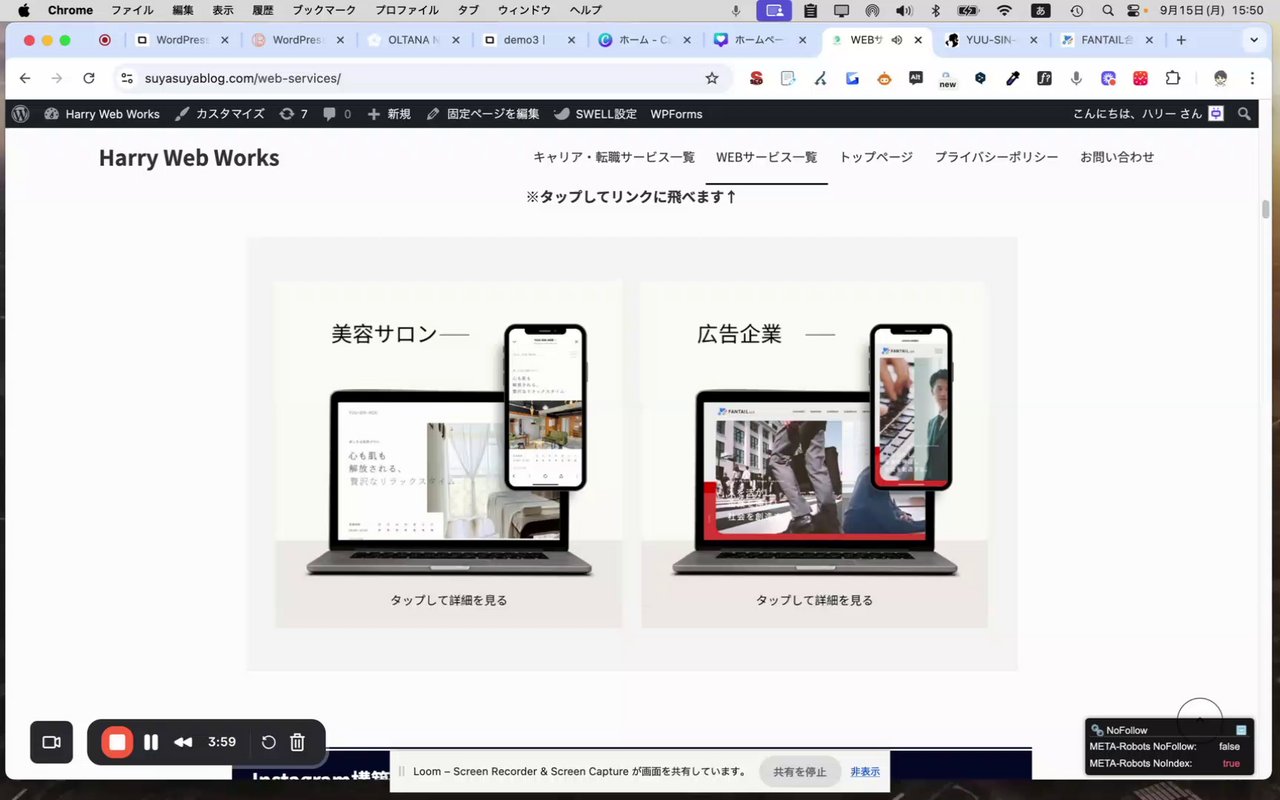Close the YUU-SIN browser tab

point(1033,40)
